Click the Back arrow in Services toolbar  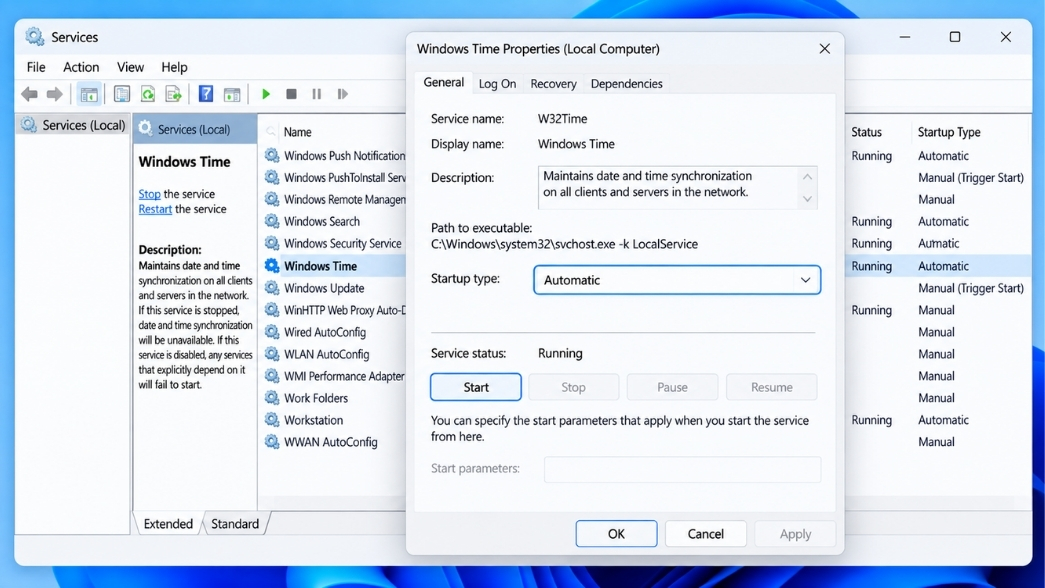(x=29, y=94)
